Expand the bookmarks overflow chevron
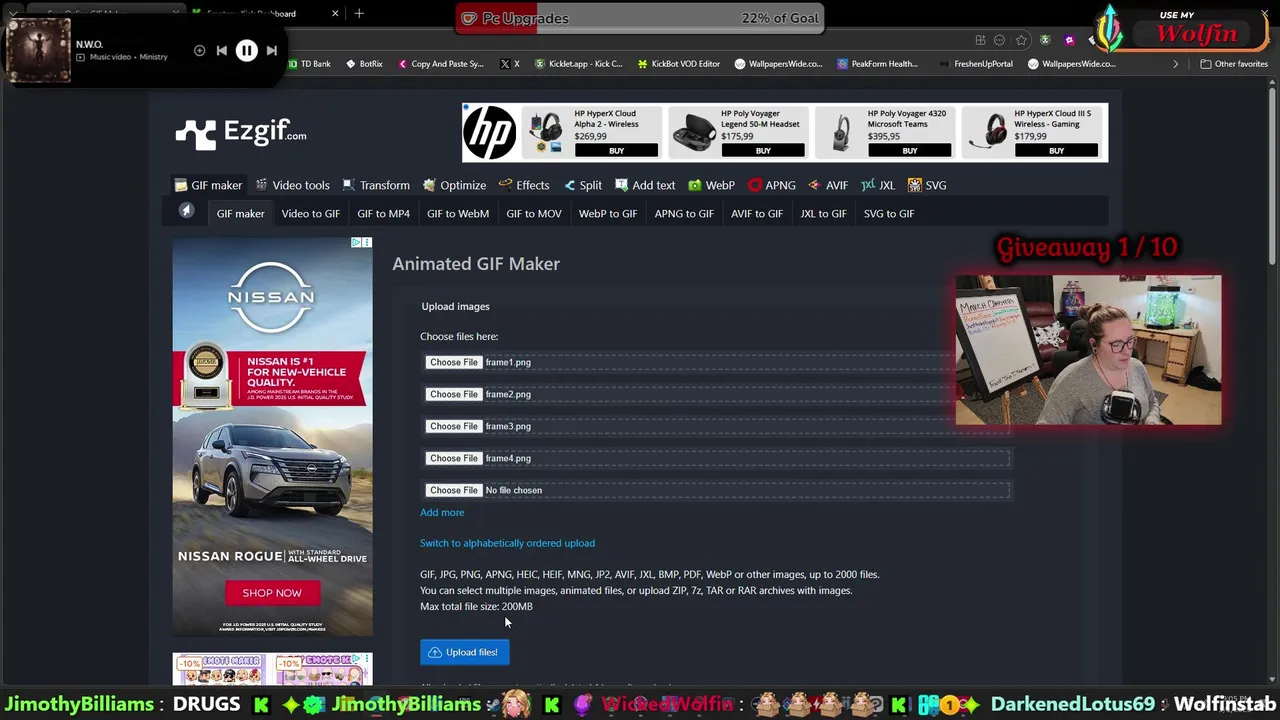The width and height of the screenshot is (1280, 720). tap(1175, 64)
